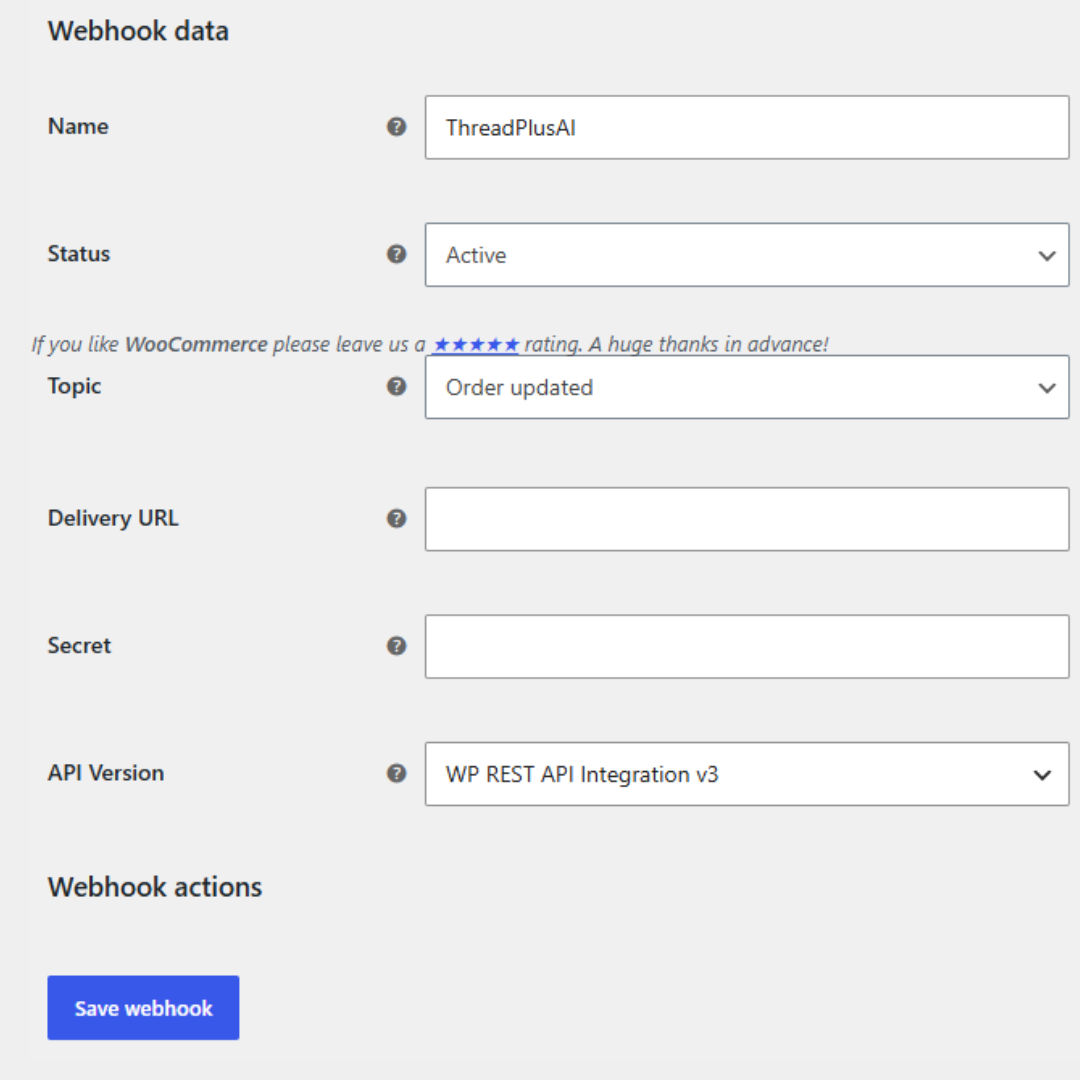1080x1080 pixels.
Task: Click the help icon beside API Version
Action: coord(396,773)
